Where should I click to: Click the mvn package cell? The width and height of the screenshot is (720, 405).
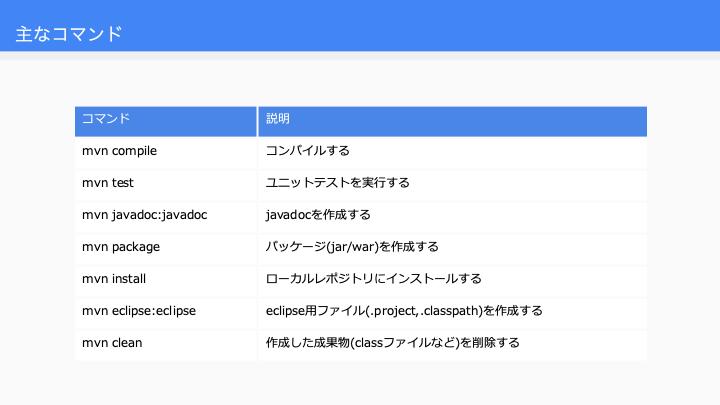(x=166, y=249)
